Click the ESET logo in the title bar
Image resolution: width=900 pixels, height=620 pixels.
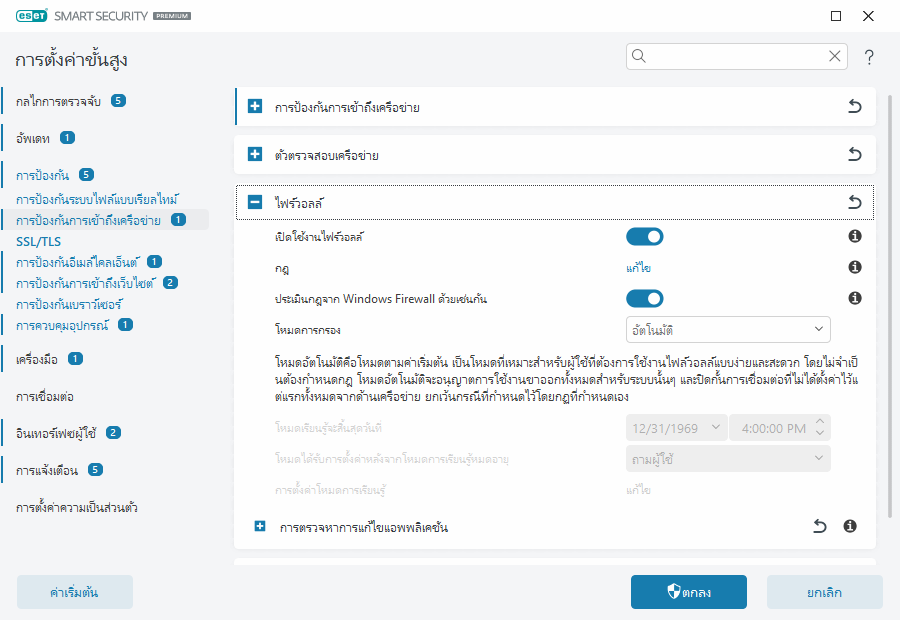[33, 16]
